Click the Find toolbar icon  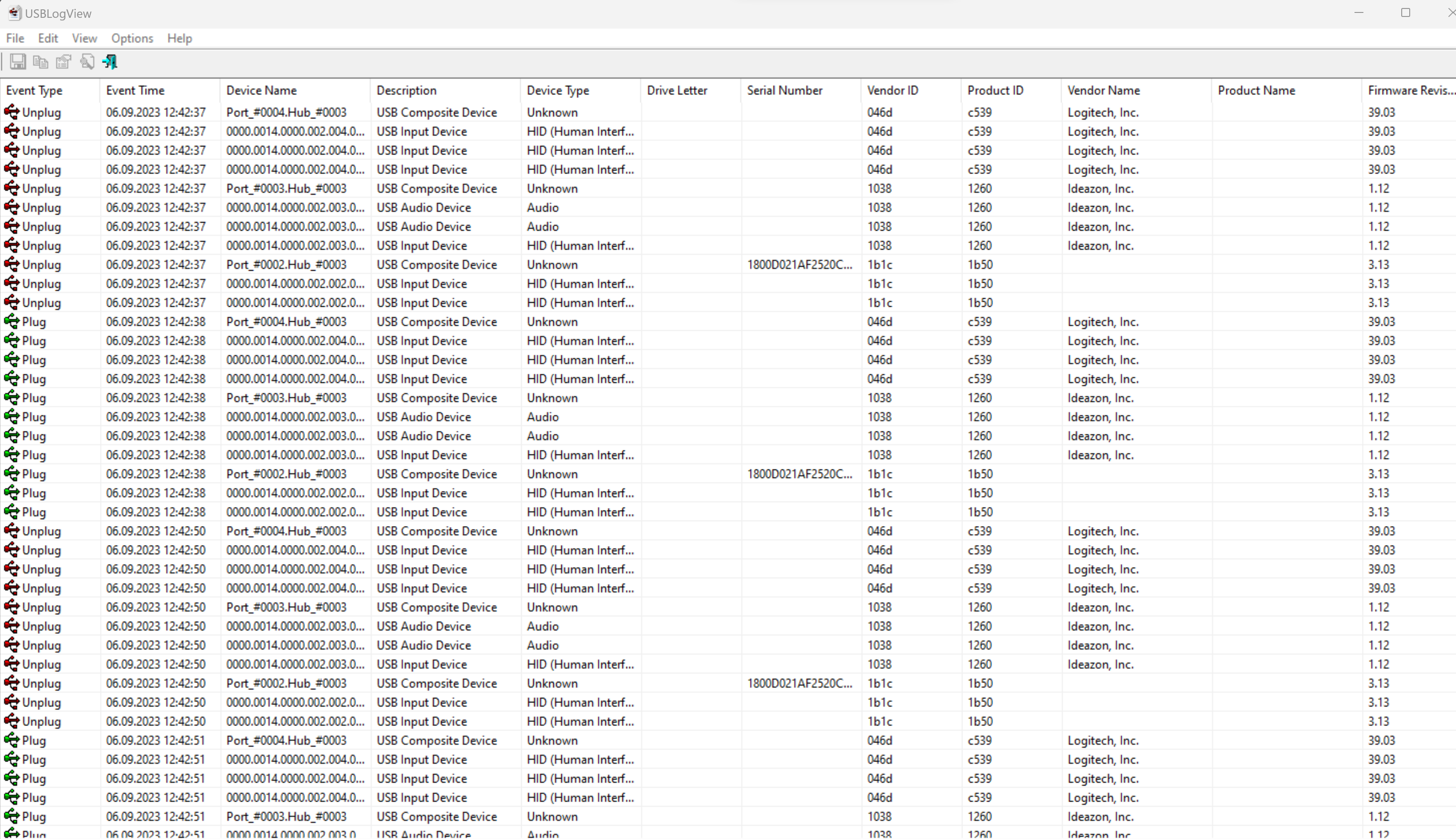[87, 62]
